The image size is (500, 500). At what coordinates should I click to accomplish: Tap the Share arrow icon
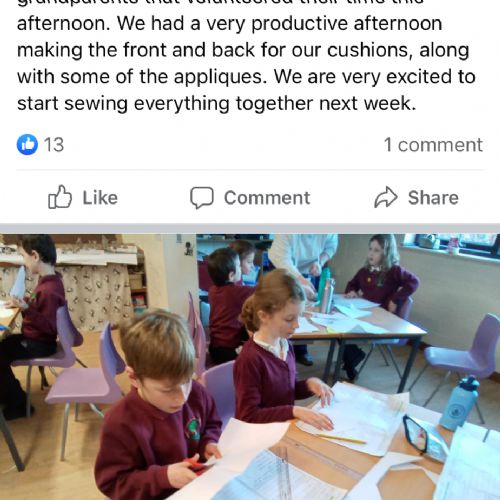[386, 197]
